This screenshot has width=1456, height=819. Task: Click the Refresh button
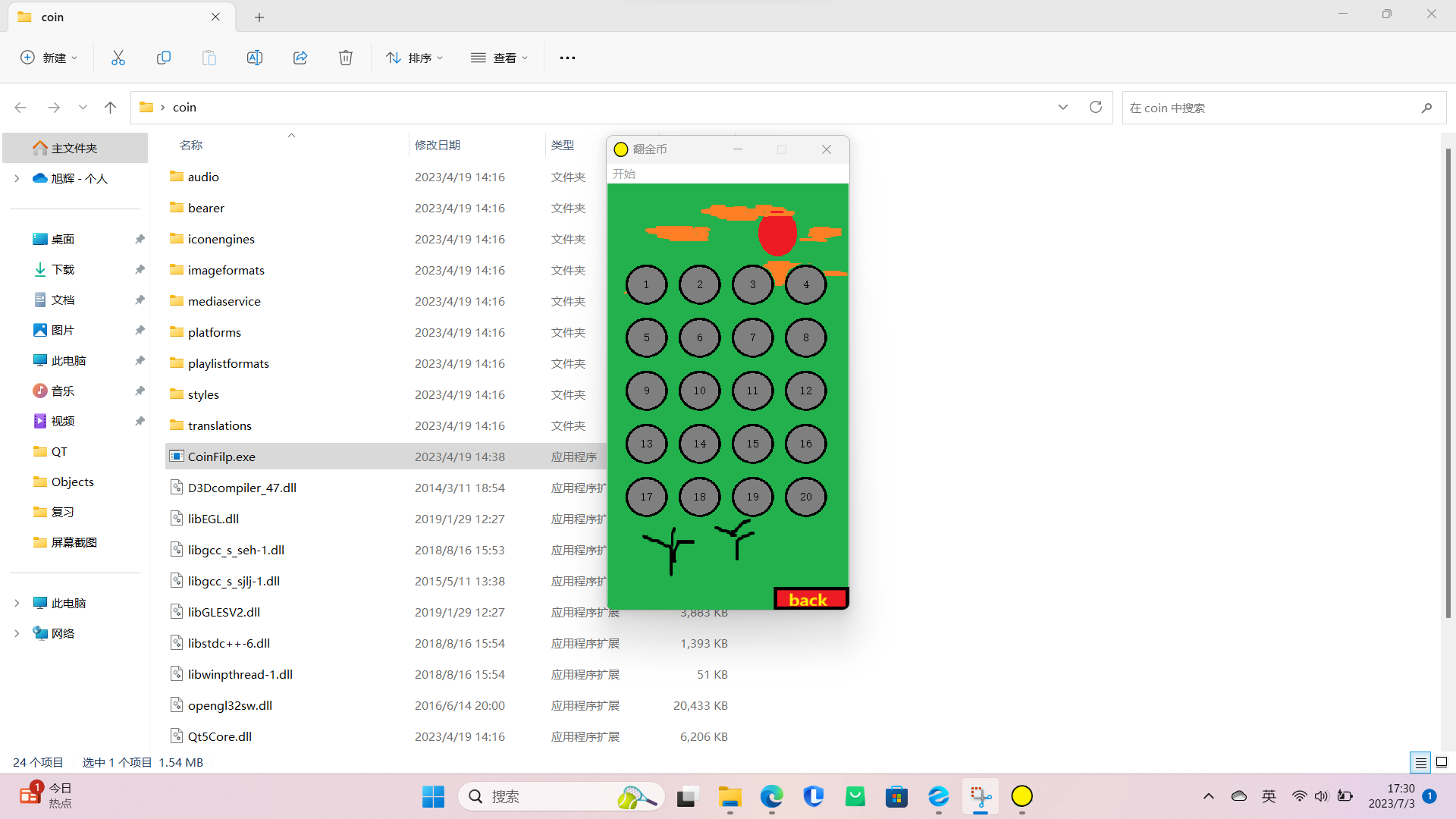point(1096,108)
